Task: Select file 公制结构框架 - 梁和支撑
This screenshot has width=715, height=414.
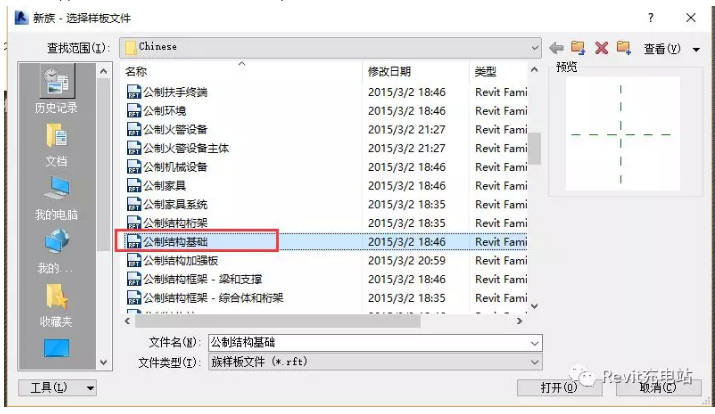Action: 203,279
